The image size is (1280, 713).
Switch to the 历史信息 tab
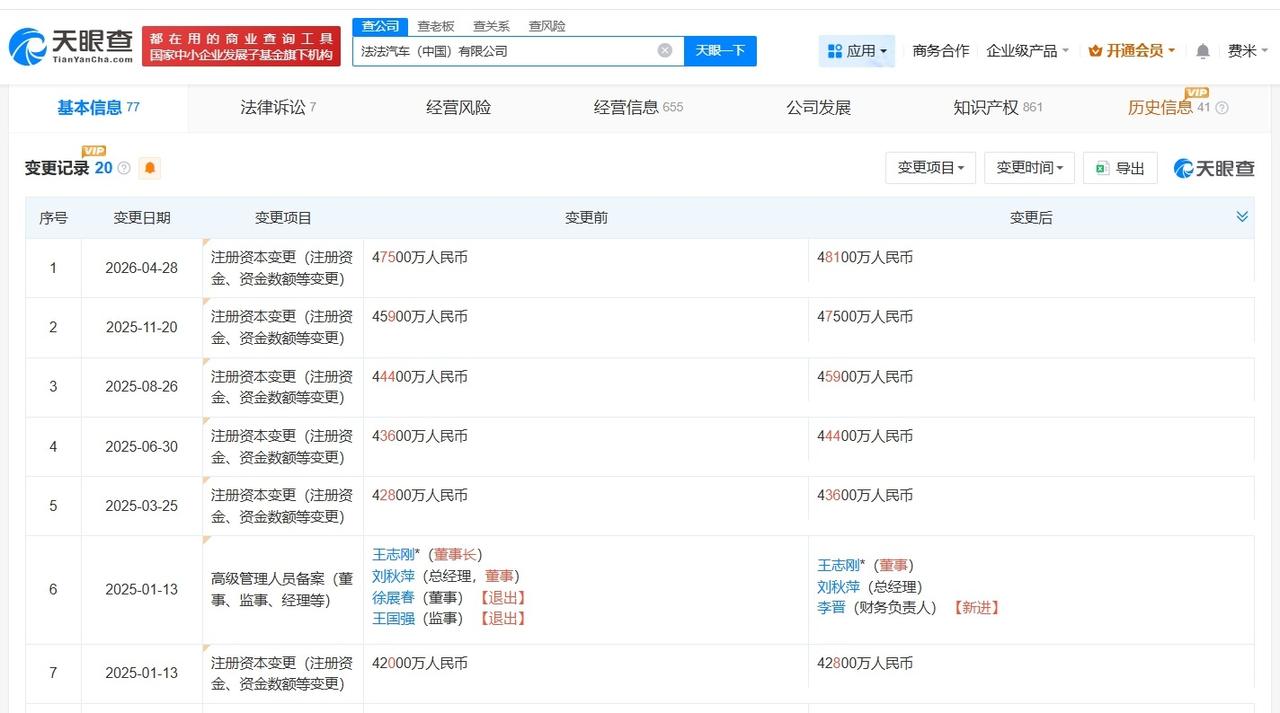coord(1168,108)
